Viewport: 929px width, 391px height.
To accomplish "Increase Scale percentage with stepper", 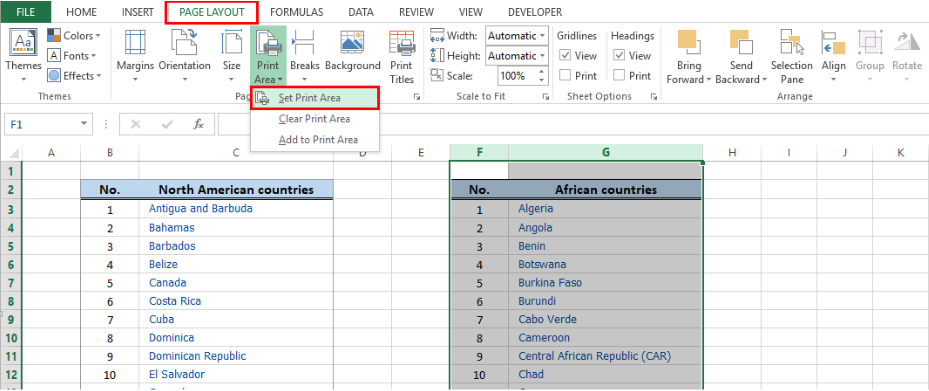I will click(x=541, y=72).
